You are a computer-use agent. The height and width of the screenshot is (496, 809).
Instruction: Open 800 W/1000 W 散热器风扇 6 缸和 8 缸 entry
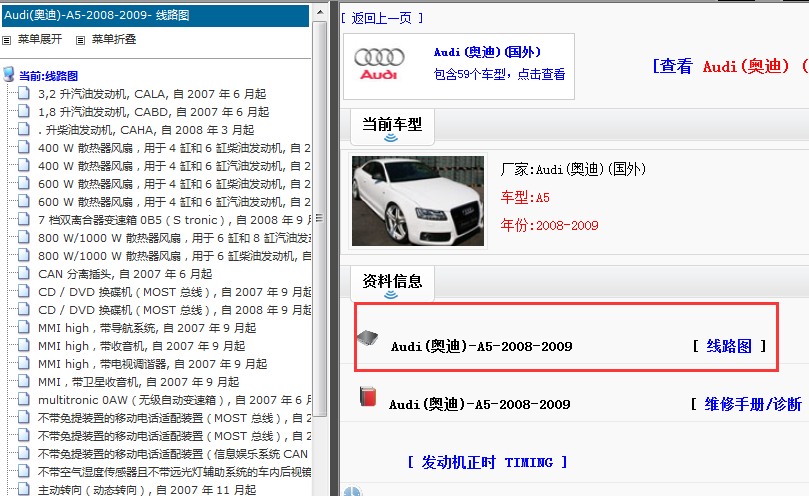pos(174,238)
